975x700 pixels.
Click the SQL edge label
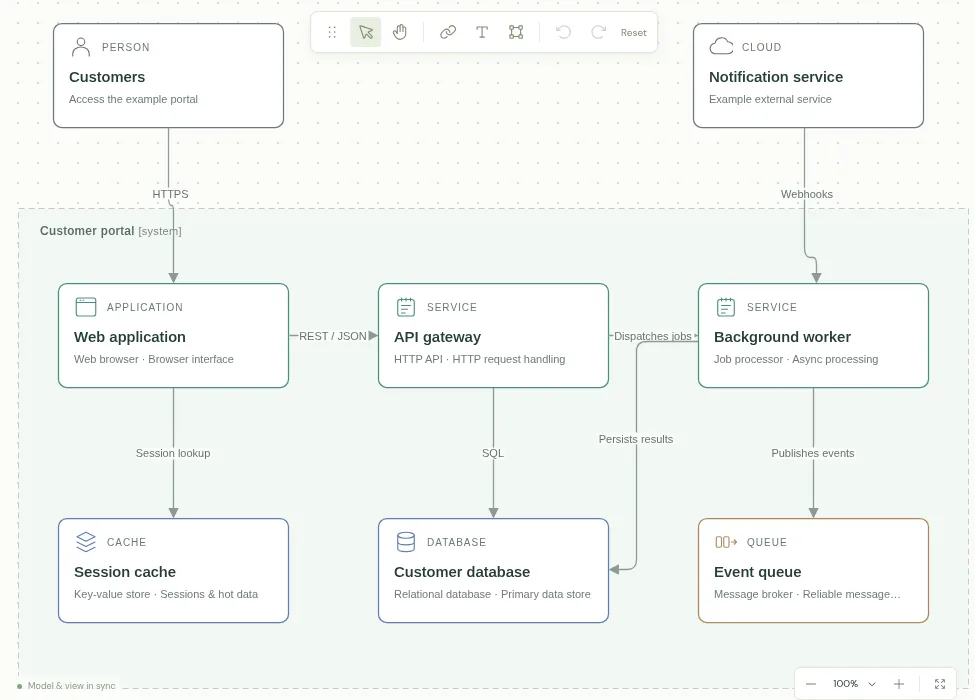tap(493, 453)
